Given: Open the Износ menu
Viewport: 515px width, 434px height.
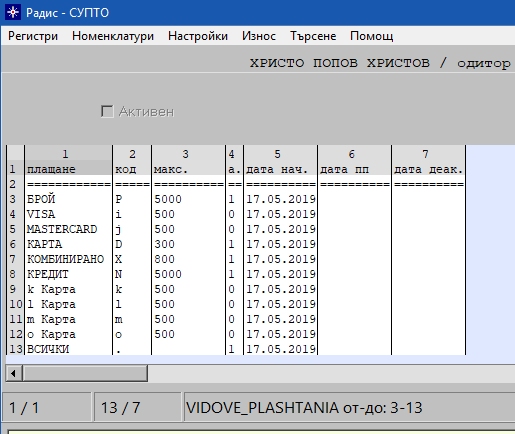Looking at the screenshot, I should point(259,36).
